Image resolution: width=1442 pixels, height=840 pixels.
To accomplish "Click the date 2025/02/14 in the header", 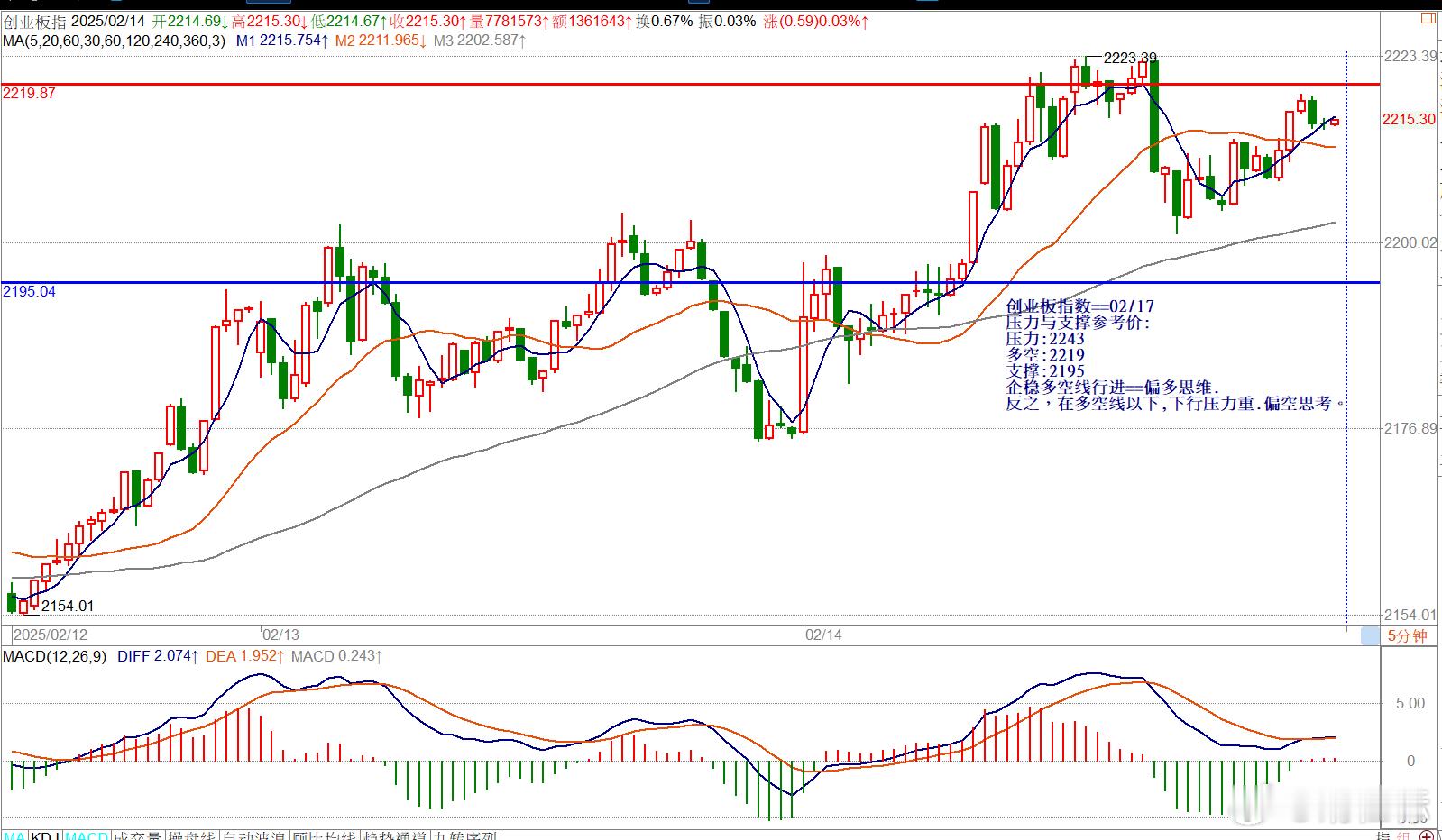I will 107,21.
